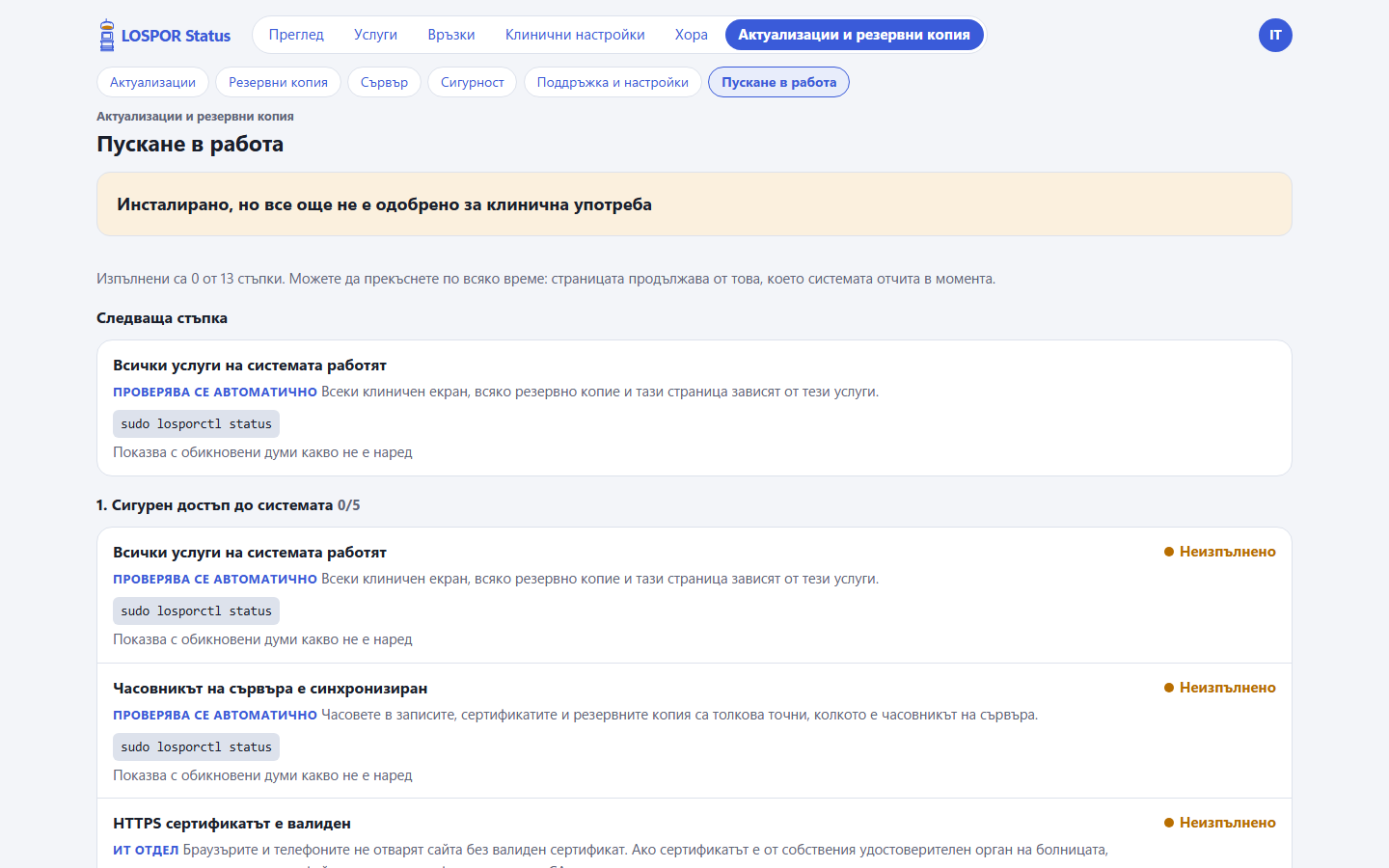Open the IT user avatar menu

[1275, 36]
